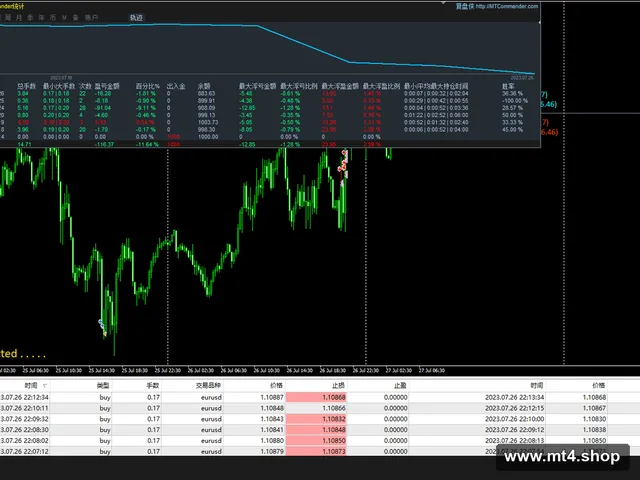The width and height of the screenshot is (640, 480).
Task: Select stop loss cell 1.10866
Action: (316, 408)
